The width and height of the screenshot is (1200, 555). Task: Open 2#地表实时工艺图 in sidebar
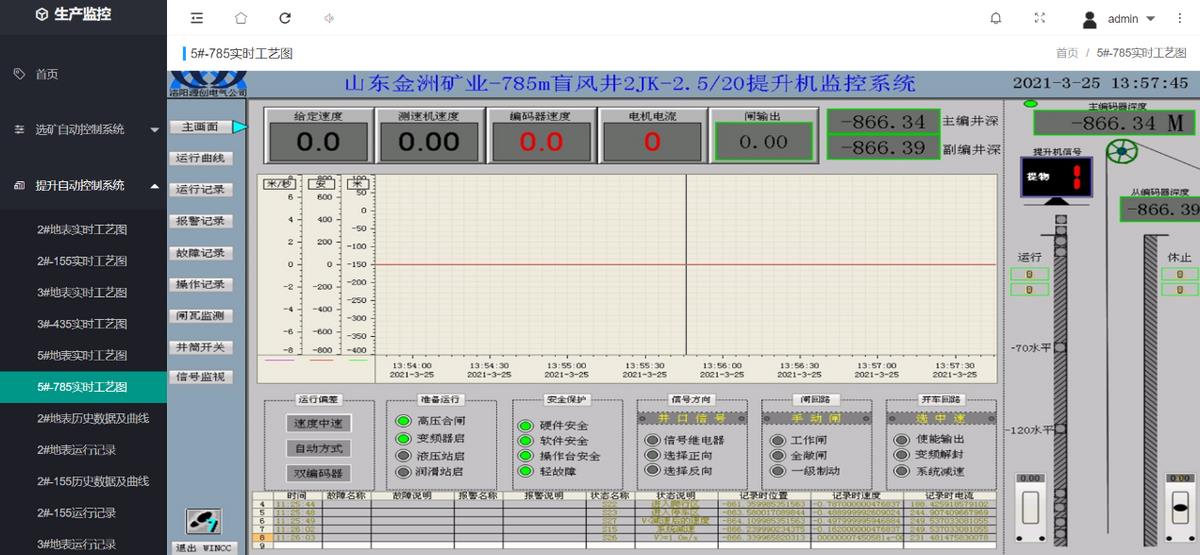click(x=83, y=229)
